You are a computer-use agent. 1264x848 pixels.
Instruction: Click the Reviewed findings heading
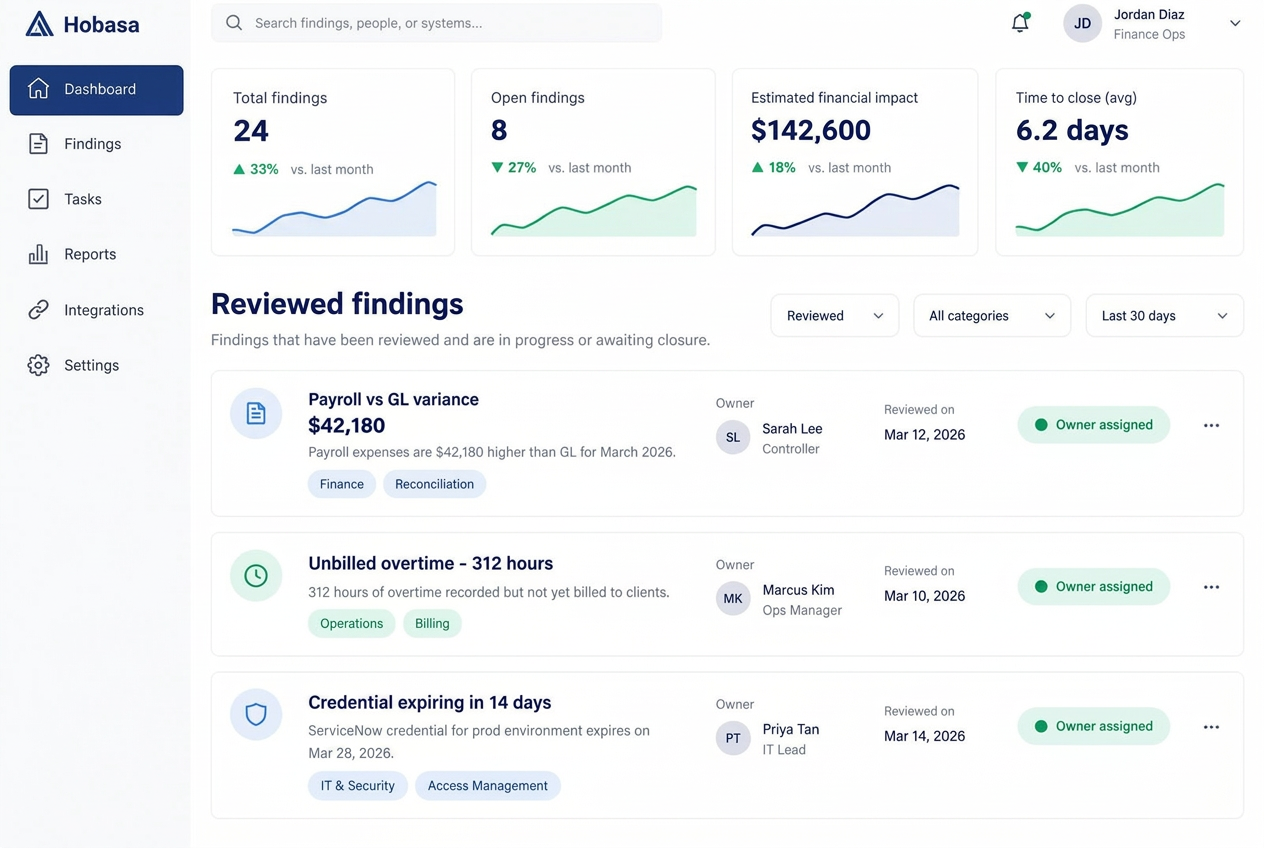click(x=337, y=304)
